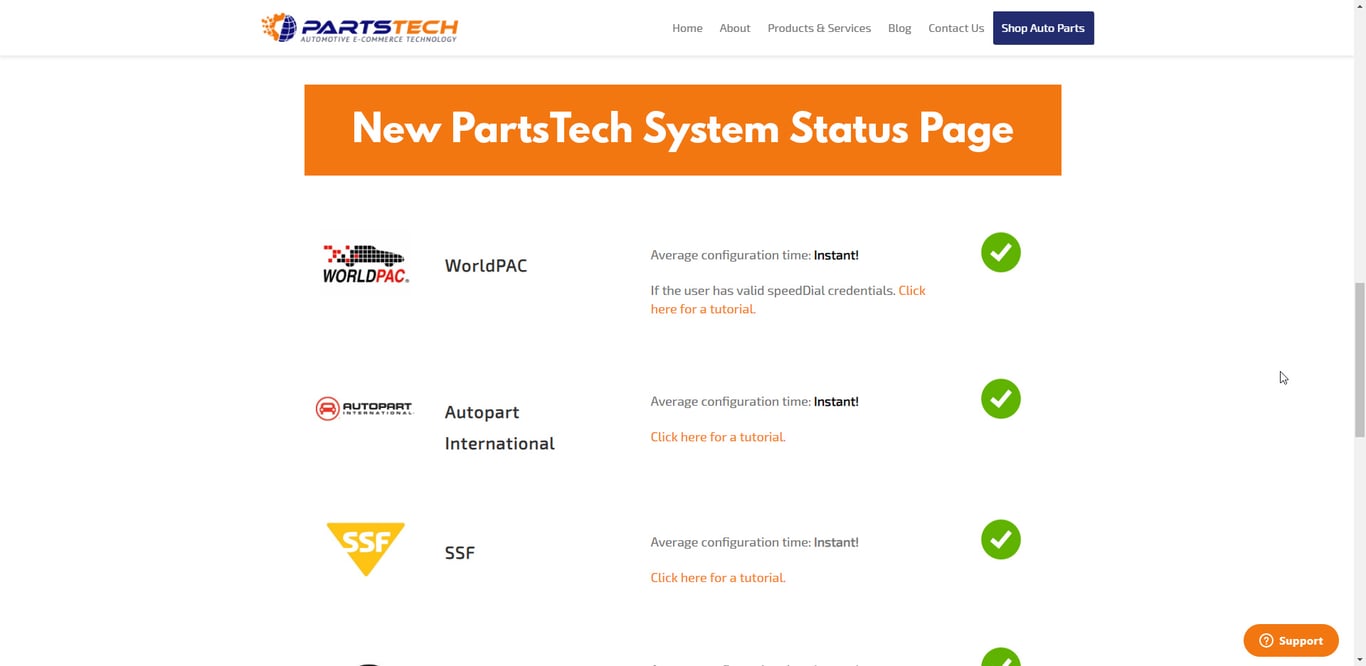
Task: Click WorldPAC green checkmark status icon
Action: point(1001,252)
